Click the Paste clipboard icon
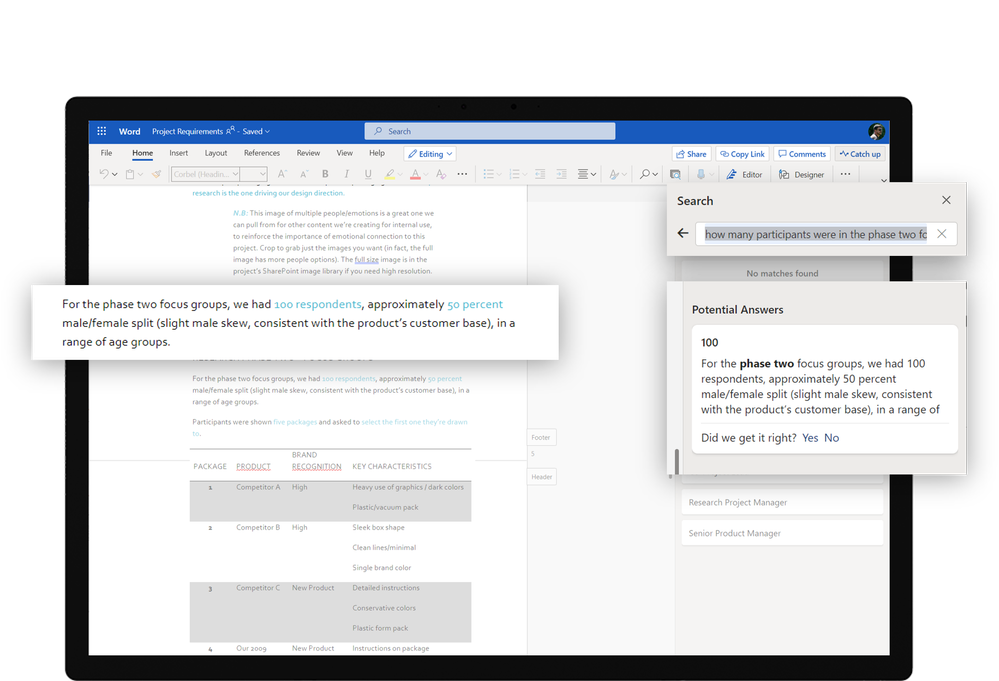999x681 pixels. [130, 174]
